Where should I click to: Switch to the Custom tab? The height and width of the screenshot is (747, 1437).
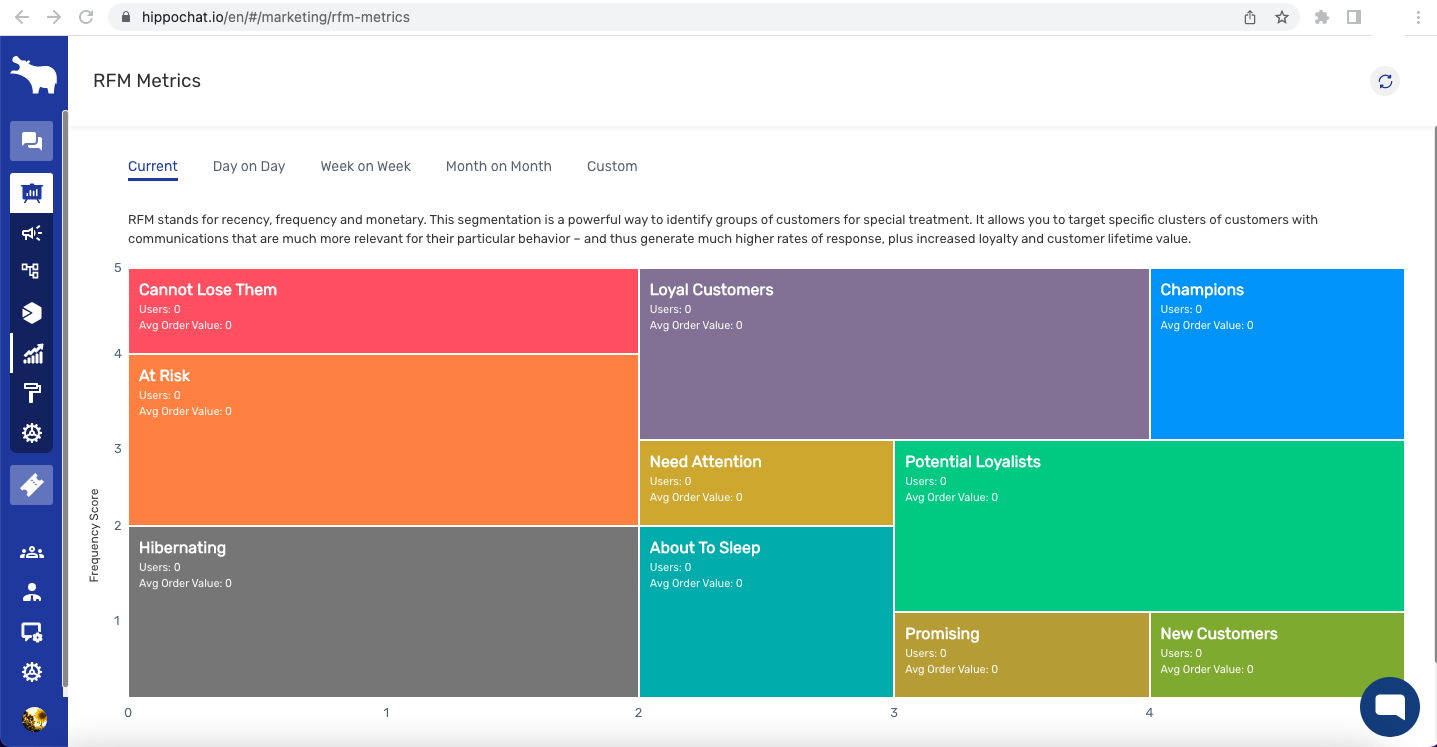[x=612, y=166]
